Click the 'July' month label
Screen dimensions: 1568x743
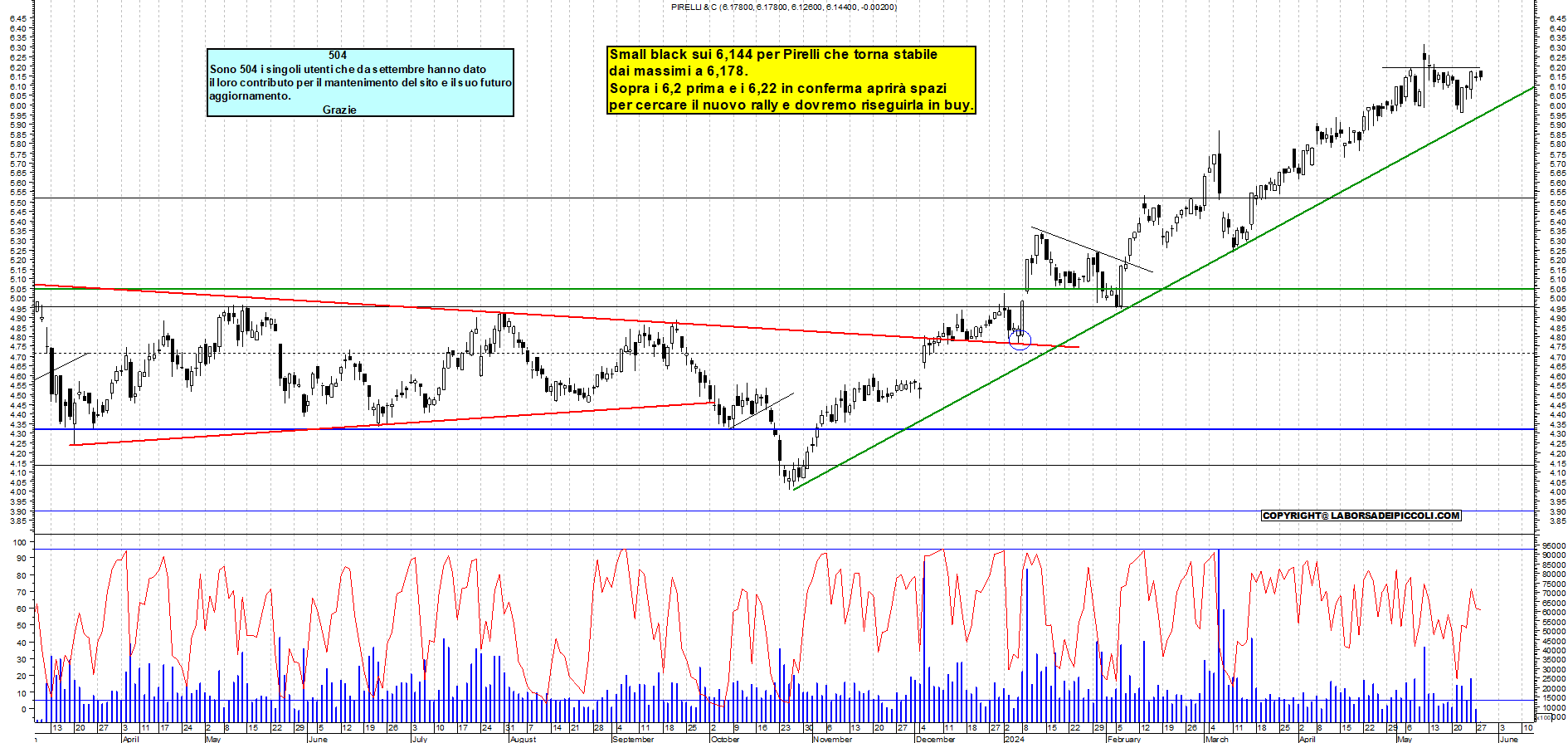[420, 739]
